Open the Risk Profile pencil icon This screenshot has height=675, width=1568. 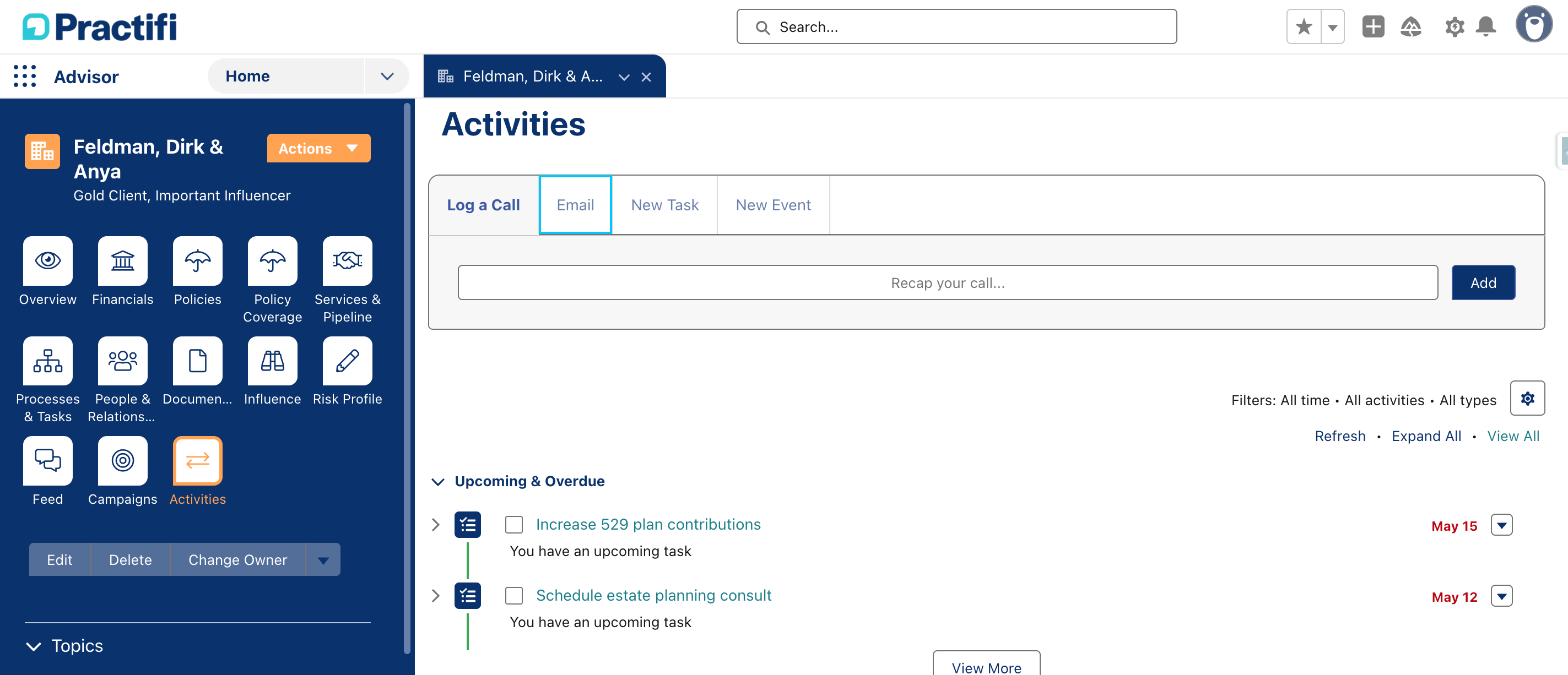(x=347, y=361)
